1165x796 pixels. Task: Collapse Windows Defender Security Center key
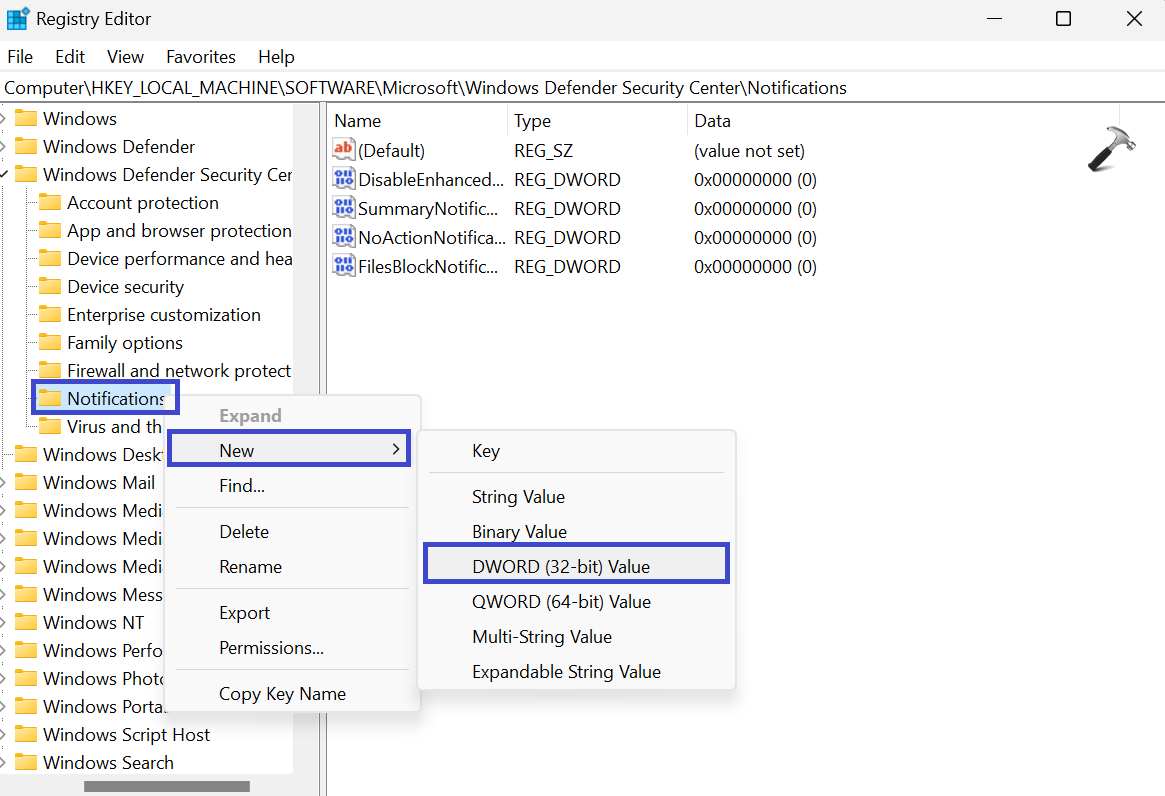click(5, 175)
